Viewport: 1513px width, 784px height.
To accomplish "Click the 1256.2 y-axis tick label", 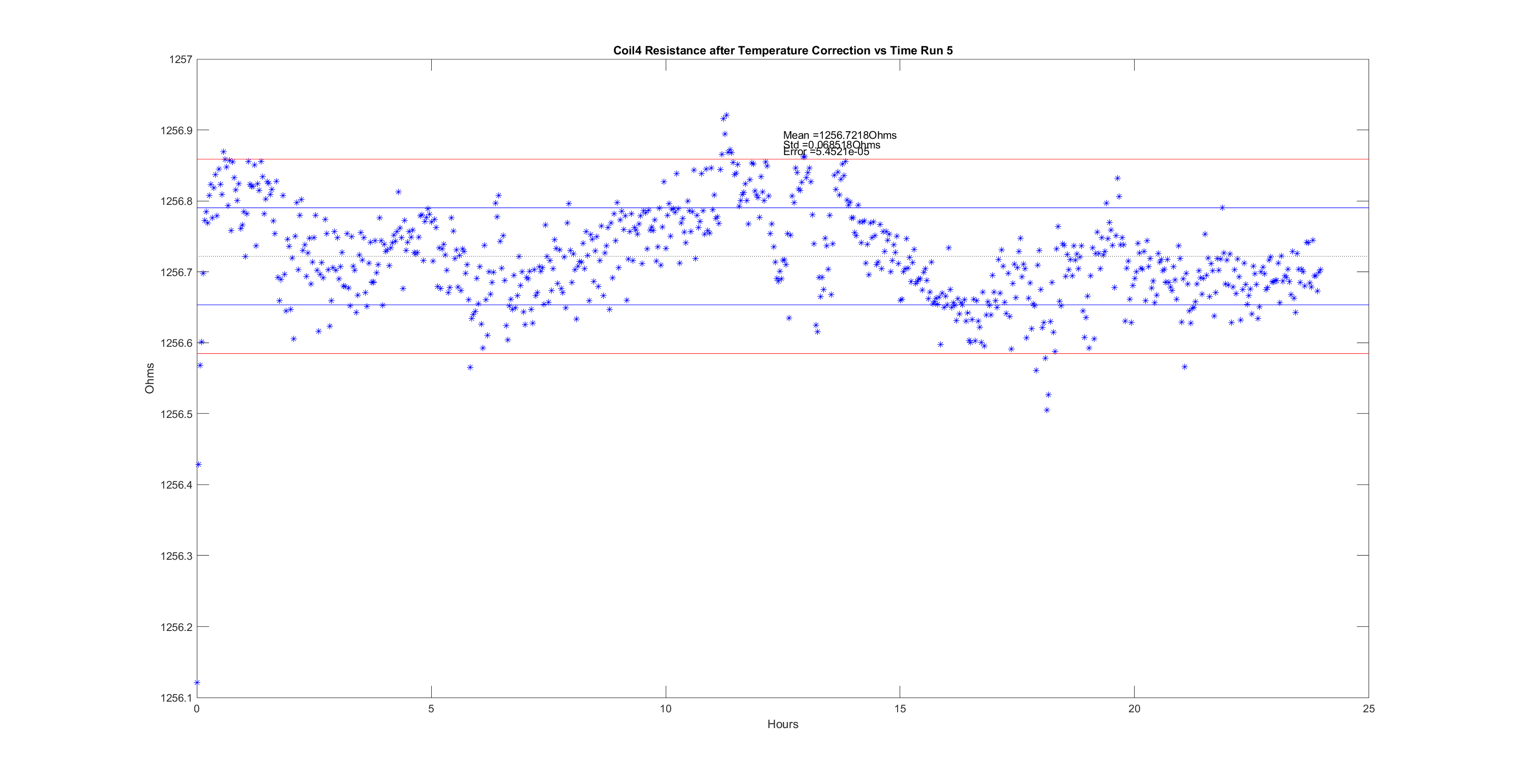I will pyautogui.click(x=176, y=627).
